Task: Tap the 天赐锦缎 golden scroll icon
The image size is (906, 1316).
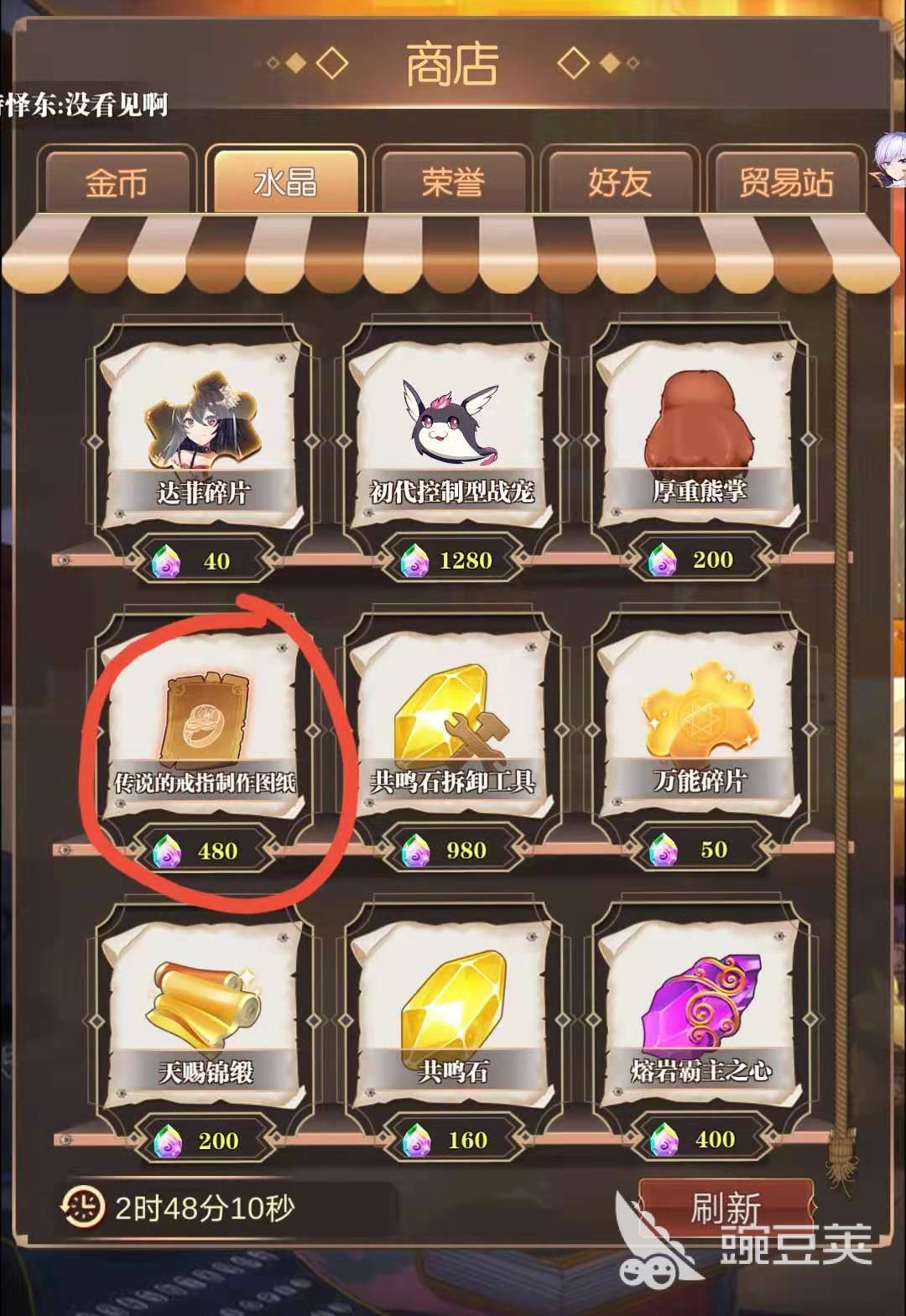Action: (205, 1007)
